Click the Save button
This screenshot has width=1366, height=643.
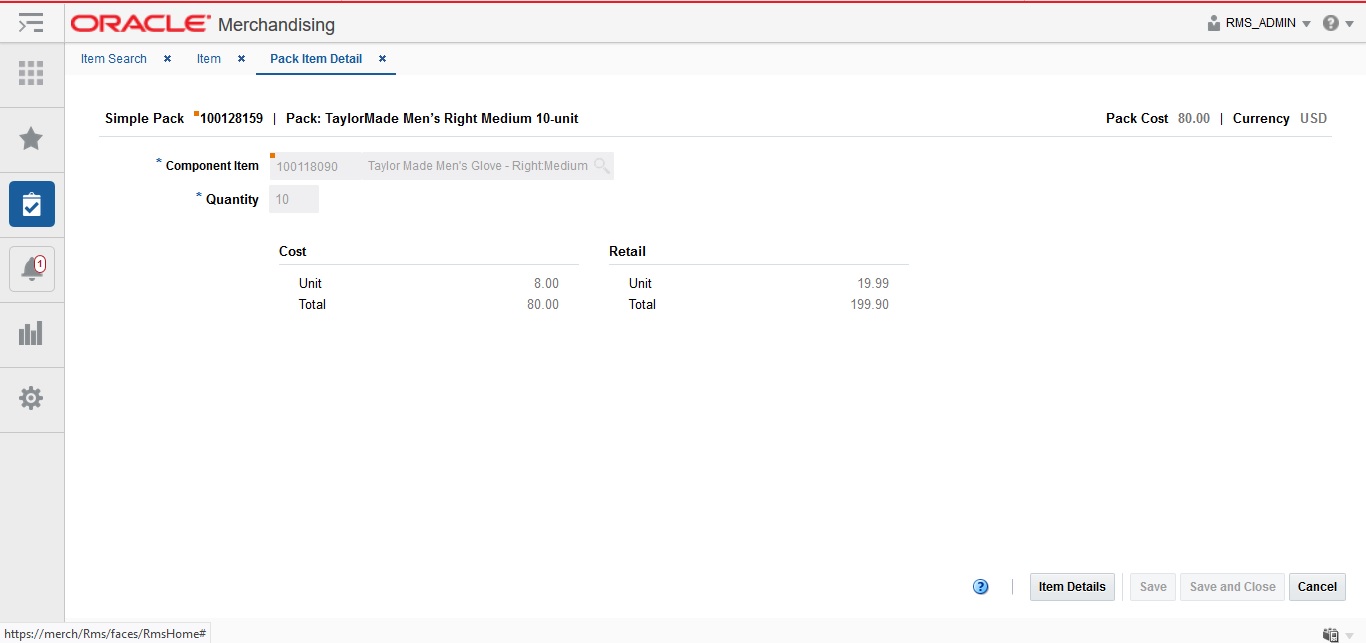(x=1153, y=587)
